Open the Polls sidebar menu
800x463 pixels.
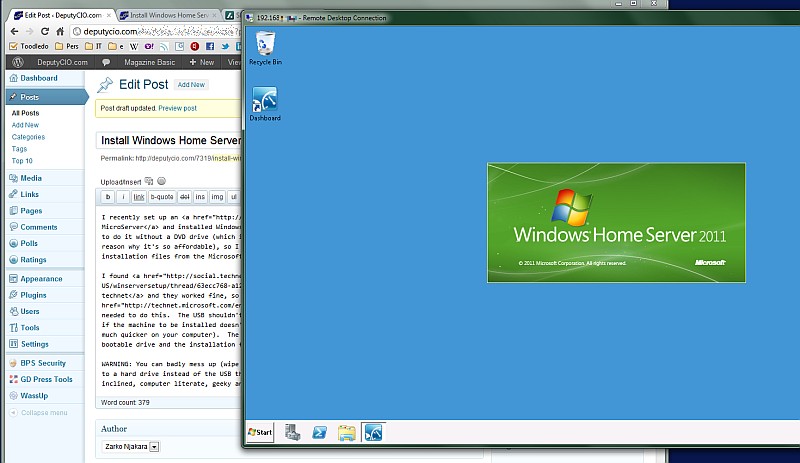coord(29,243)
